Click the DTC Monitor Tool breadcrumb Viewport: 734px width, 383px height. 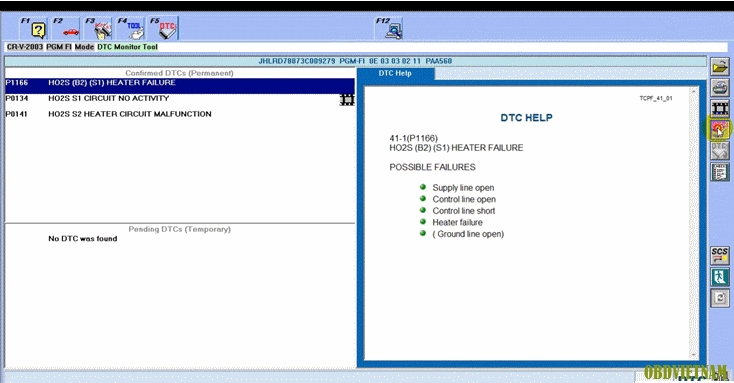pos(127,47)
